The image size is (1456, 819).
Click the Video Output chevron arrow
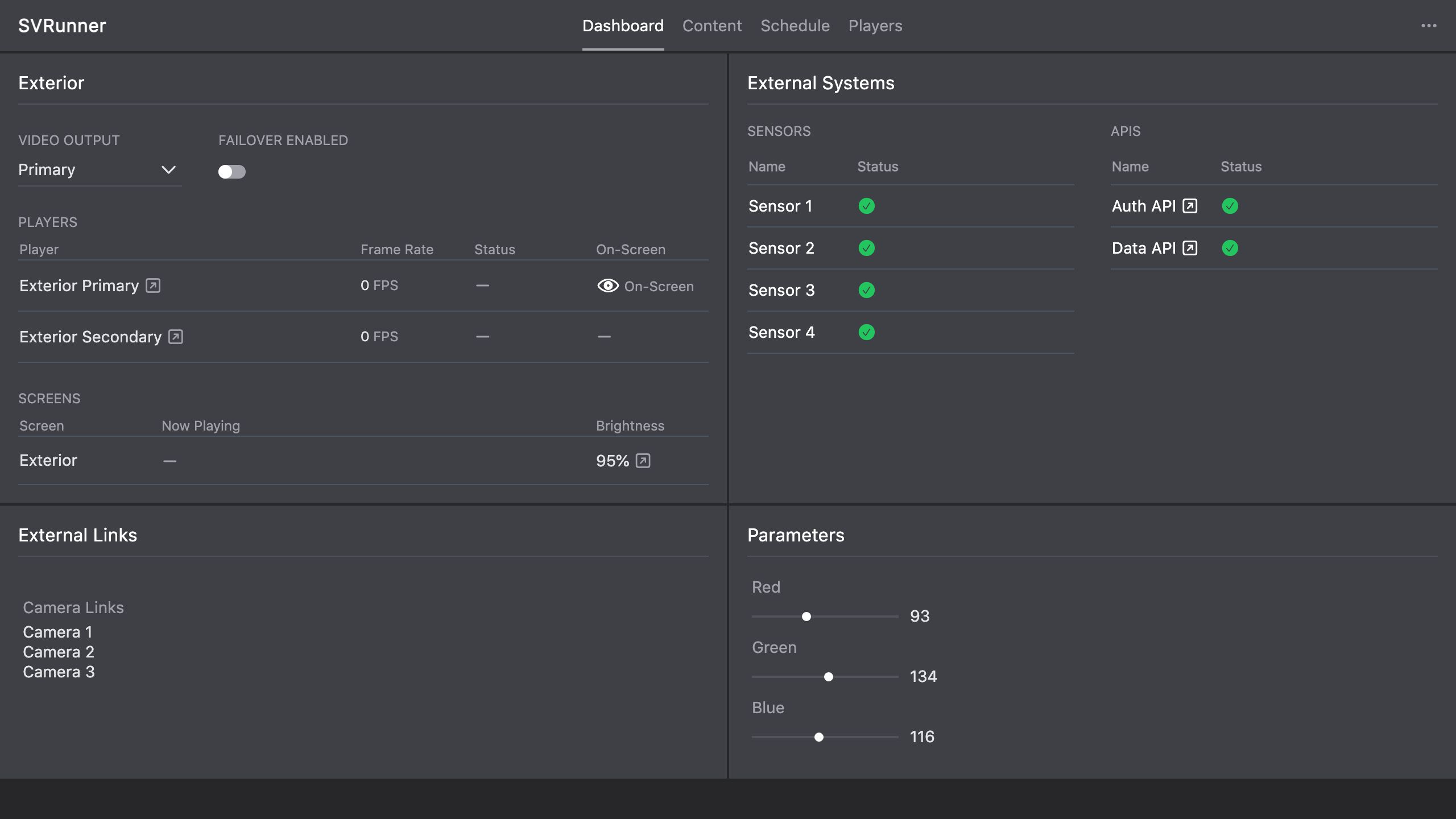click(168, 170)
